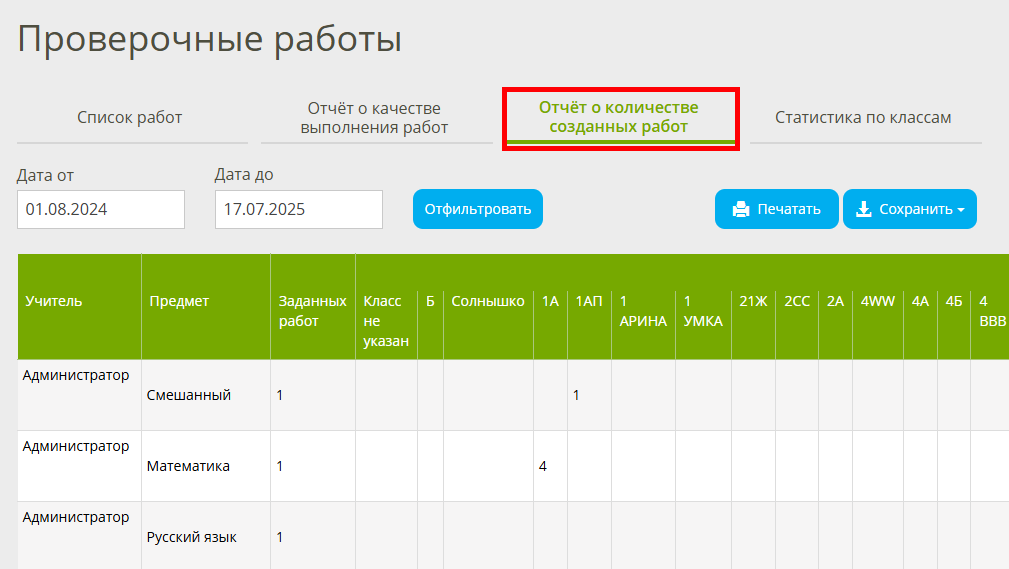Click the Печатать button
This screenshot has width=1009, height=569.
coord(776,209)
